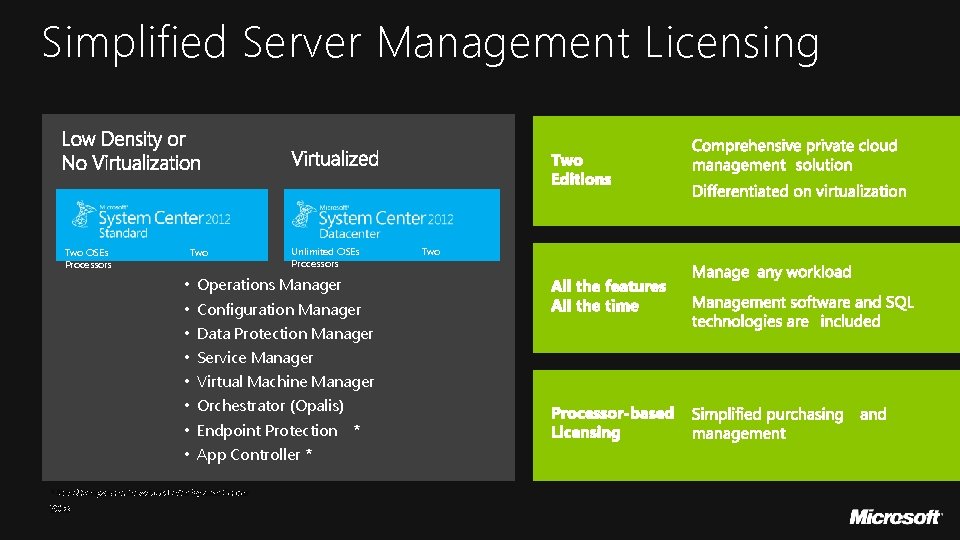Select 'All the features All the time' label
Screen dimensions: 960x540
[608, 296]
